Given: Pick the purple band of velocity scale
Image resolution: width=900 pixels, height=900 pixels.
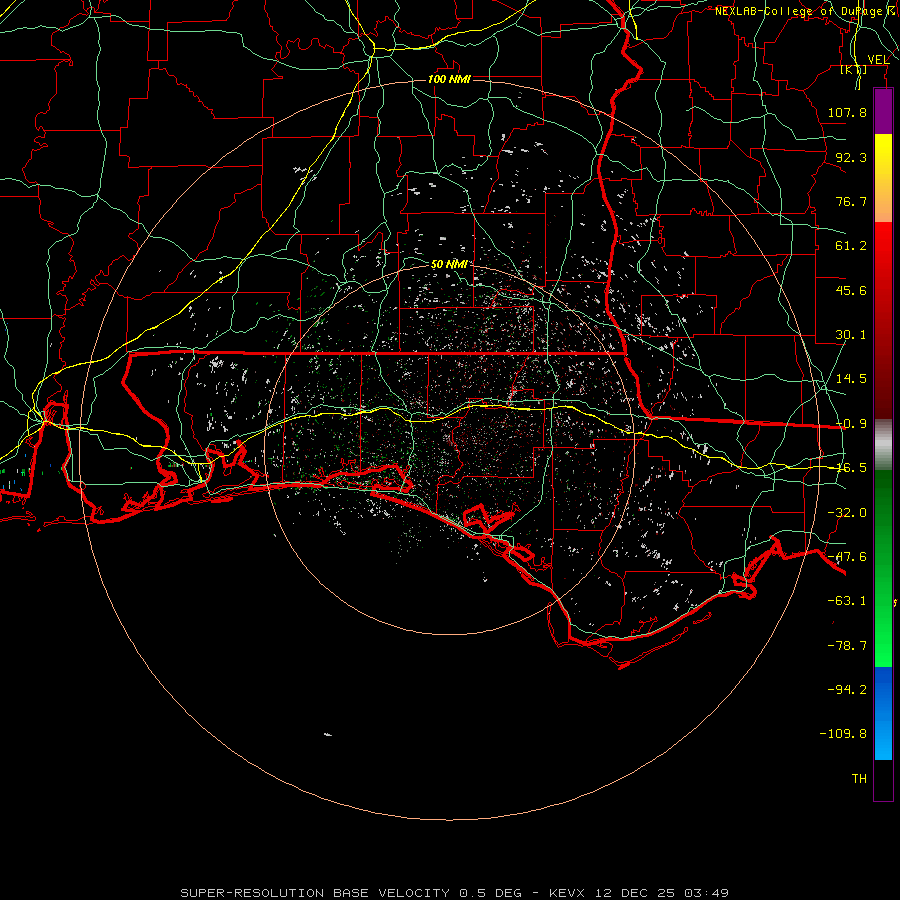Looking at the screenshot, I should [883, 112].
